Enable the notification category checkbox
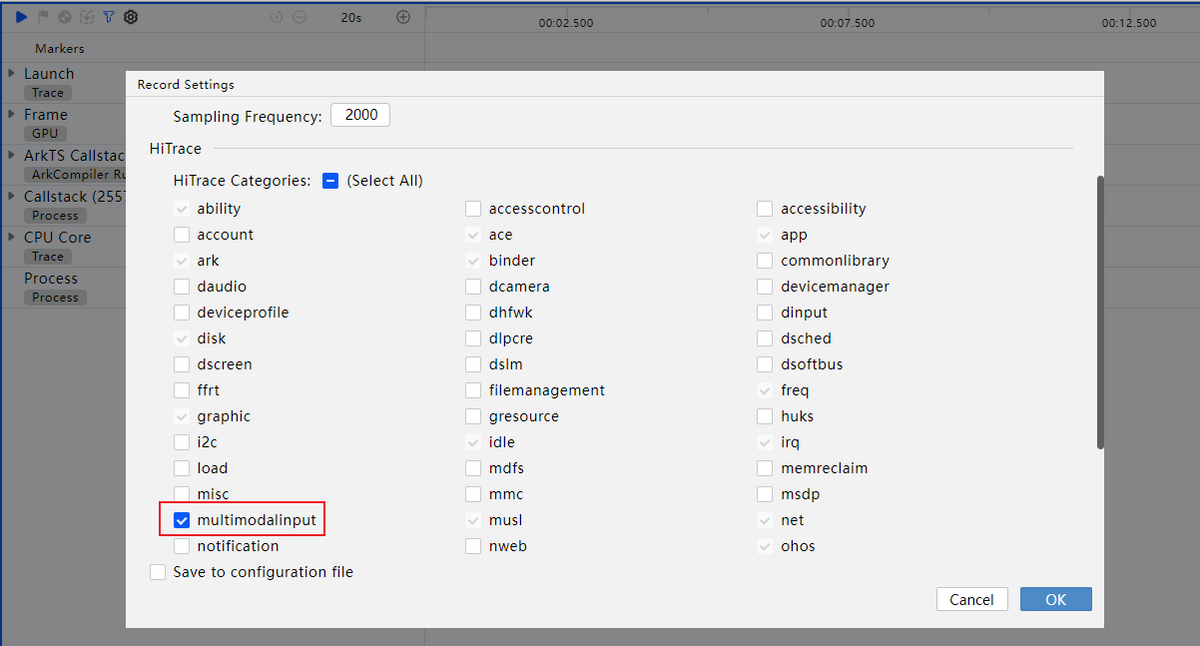The width and height of the screenshot is (1200, 646). [182, 546]
